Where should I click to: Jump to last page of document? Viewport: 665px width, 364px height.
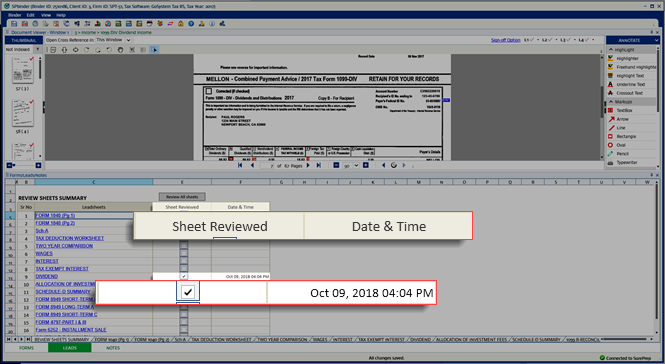click(319, 165)
